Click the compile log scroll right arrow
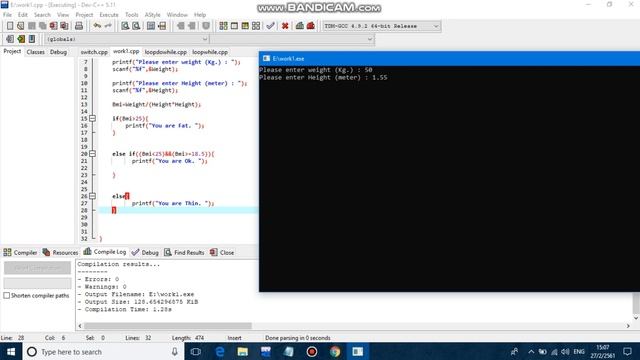640x360 pixels. (628, 326)
